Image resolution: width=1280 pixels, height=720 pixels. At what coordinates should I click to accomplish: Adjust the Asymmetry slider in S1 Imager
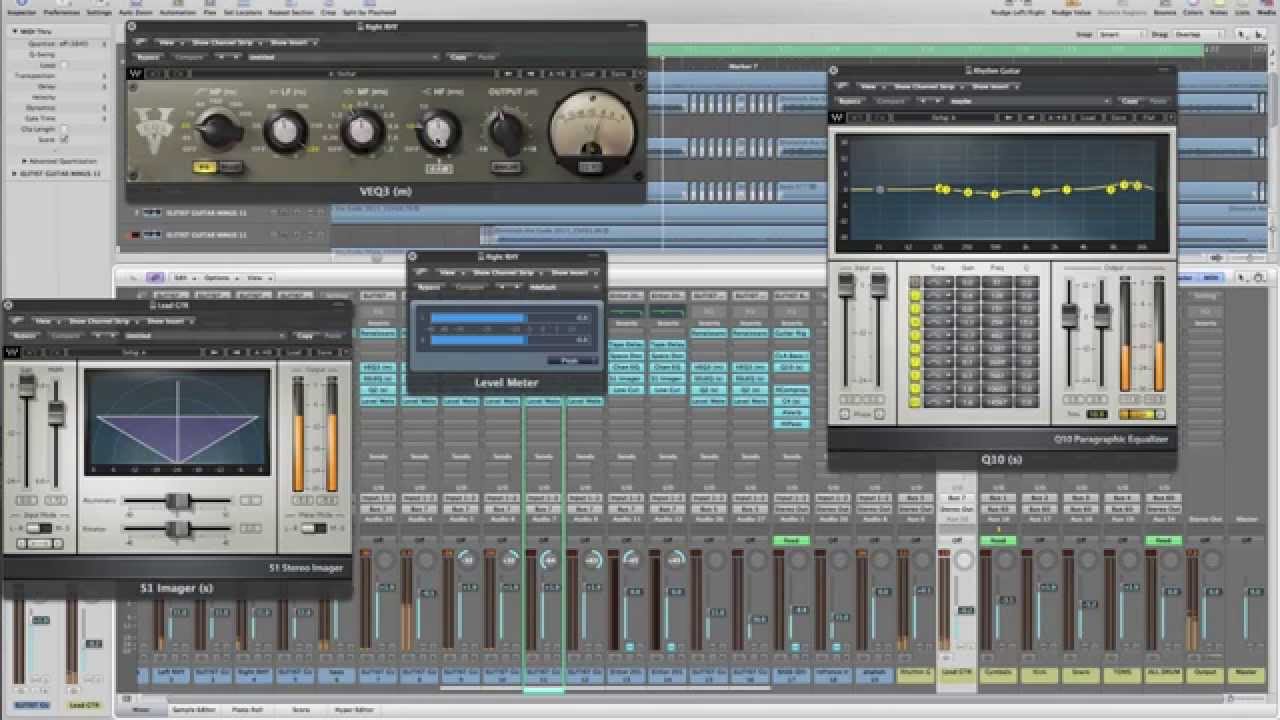pos(178,499)
